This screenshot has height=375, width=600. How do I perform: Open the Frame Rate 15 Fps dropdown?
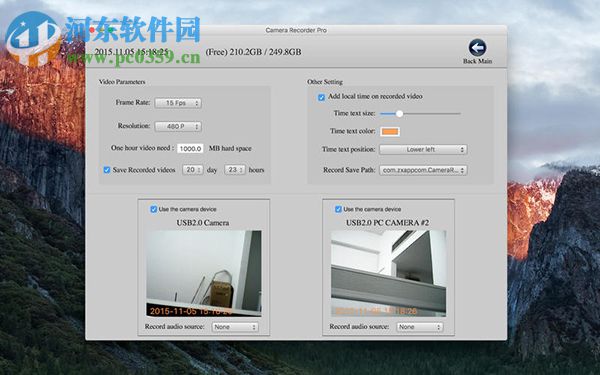(x=178, y=103)
